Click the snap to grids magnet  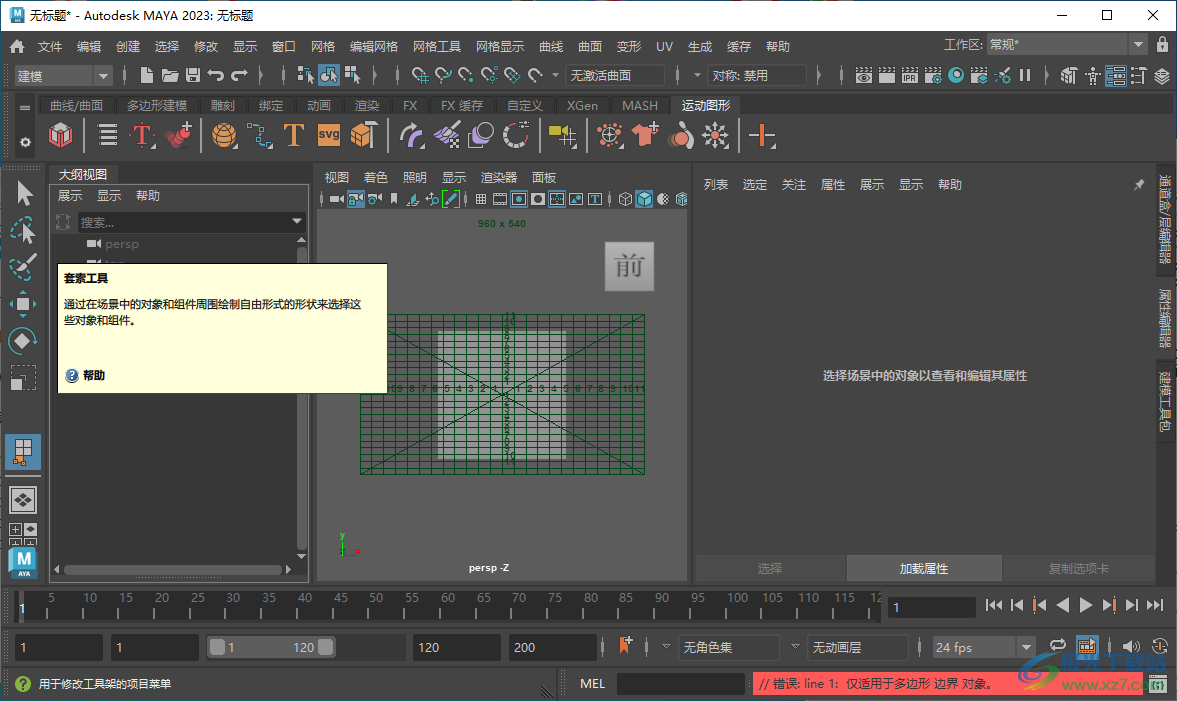tap(420, 75)
